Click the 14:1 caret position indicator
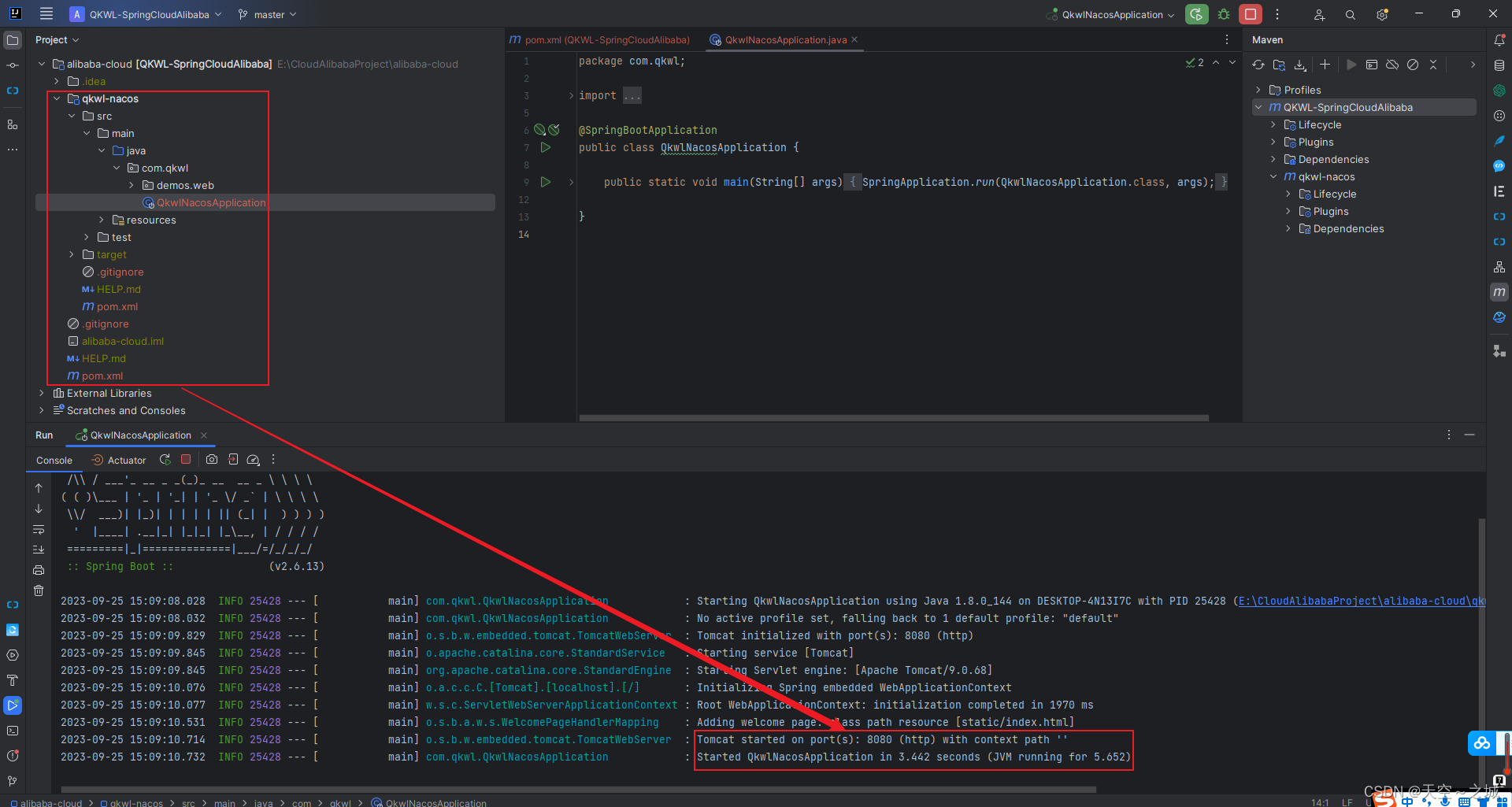Viewport: 1512px width, 807px height. (x=1320, y=802)
